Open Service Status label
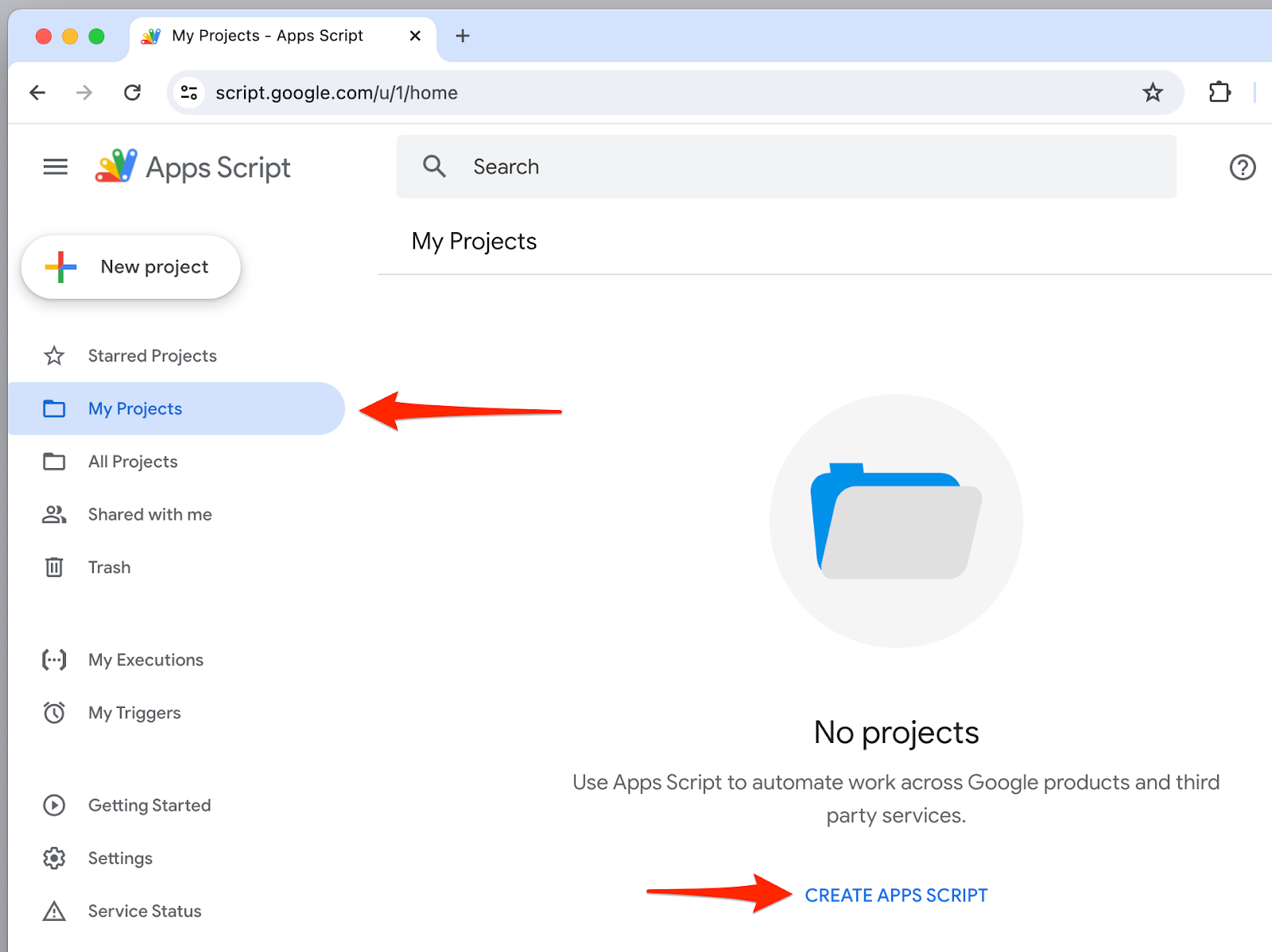Viewport: 1272px width, 952px height. pyautogui.click(x=145, y=911)
